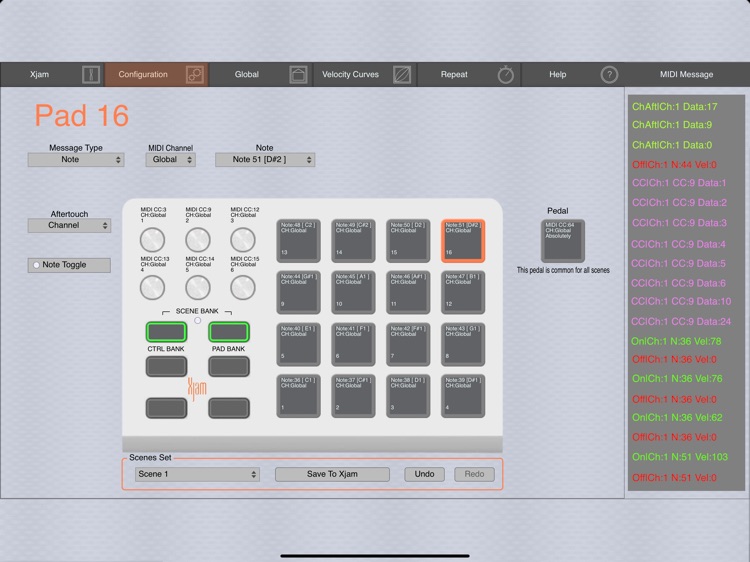Select pad 1 Note:36 C1
The height and width of the screenshot is (562, 750).
click(x=298, y=396)
